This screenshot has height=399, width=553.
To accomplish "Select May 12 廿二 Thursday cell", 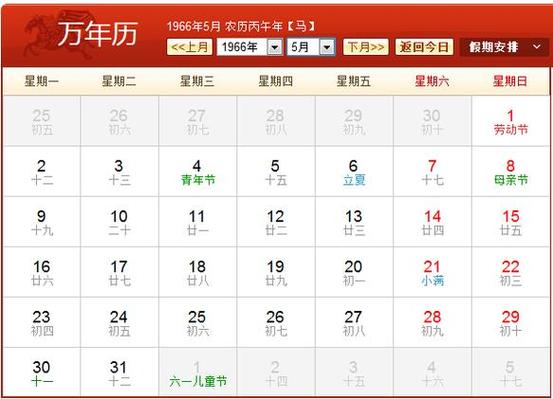I will 276,222.
